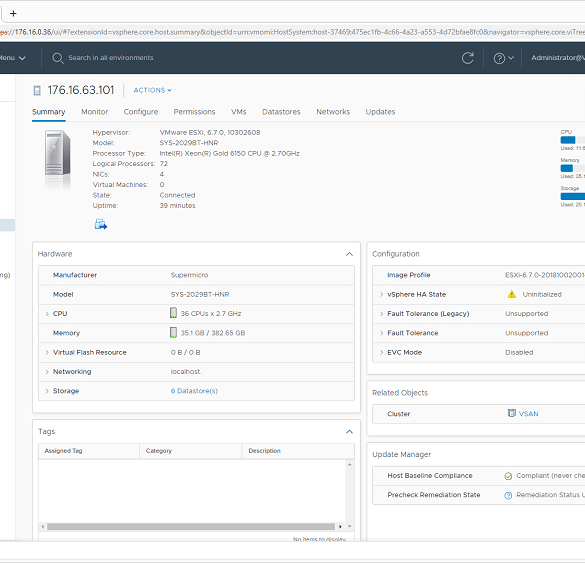This screenshot has height=563, width=585.
Task: Click the Memory usage bar
Action: point(573,168)
